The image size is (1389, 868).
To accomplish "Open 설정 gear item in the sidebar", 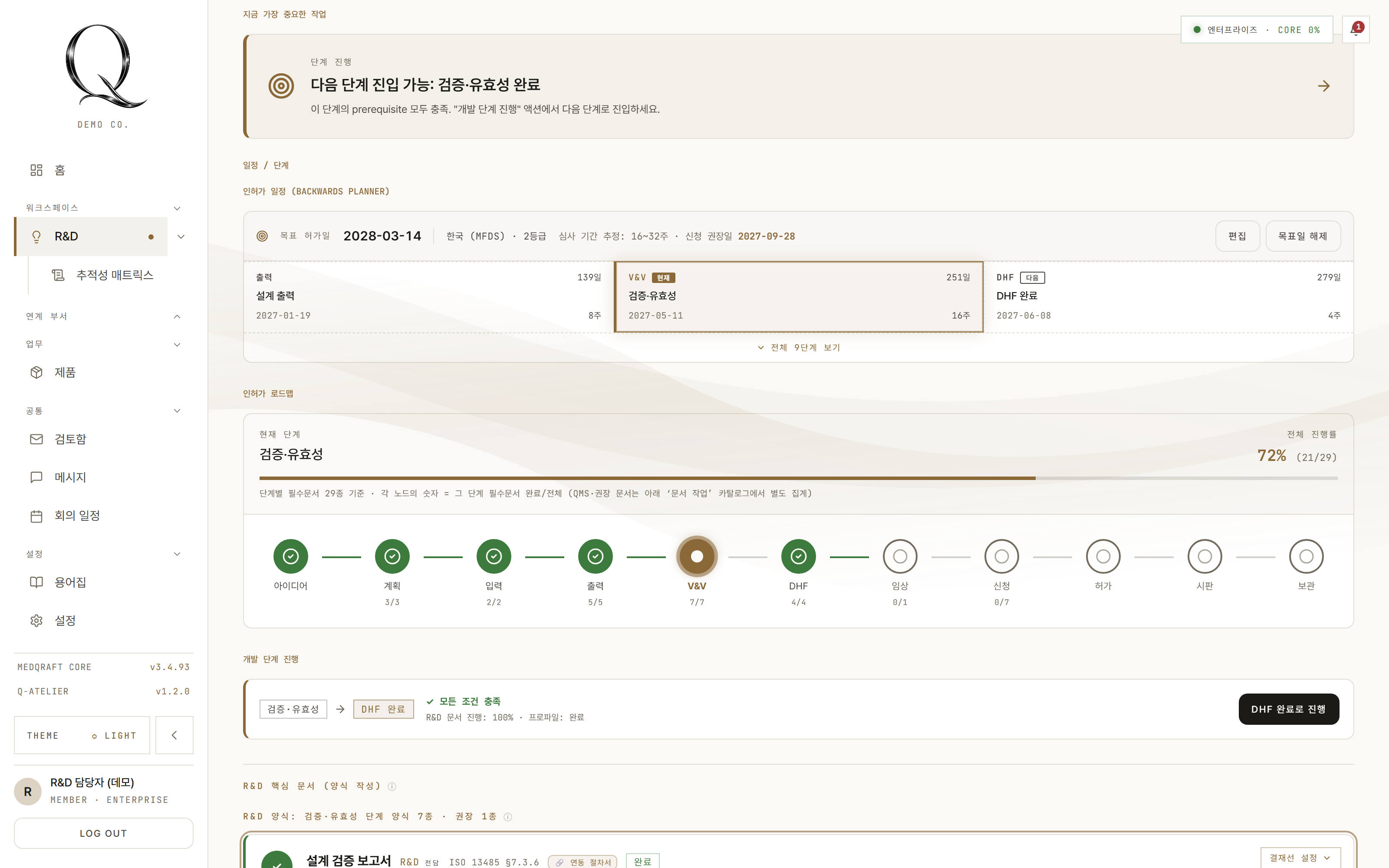I will (103, 621).
